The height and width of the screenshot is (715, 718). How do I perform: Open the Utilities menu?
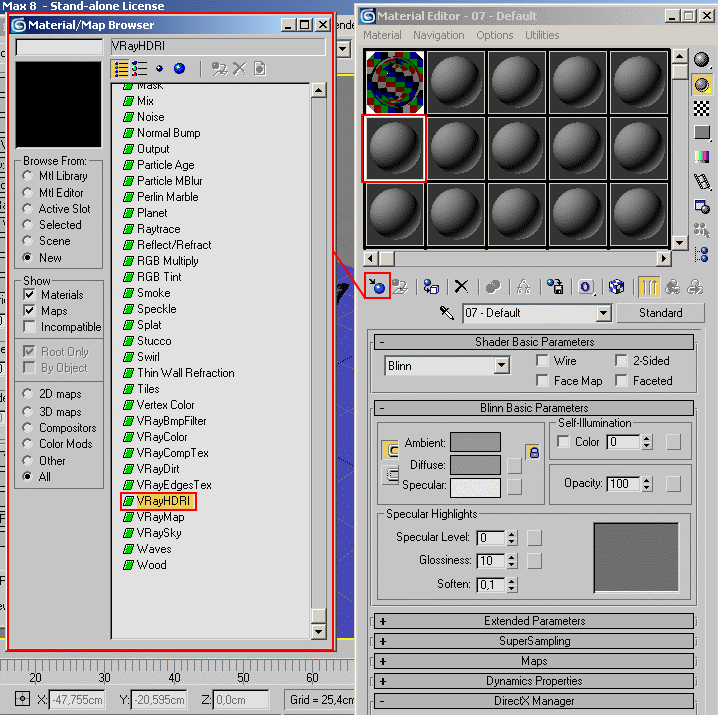tap(542, 35)
